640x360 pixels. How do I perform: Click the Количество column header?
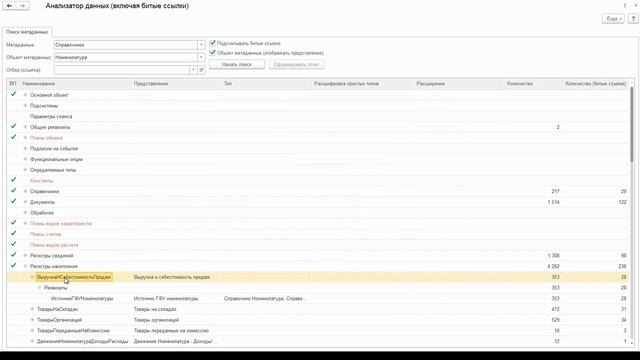click(533, 84)
